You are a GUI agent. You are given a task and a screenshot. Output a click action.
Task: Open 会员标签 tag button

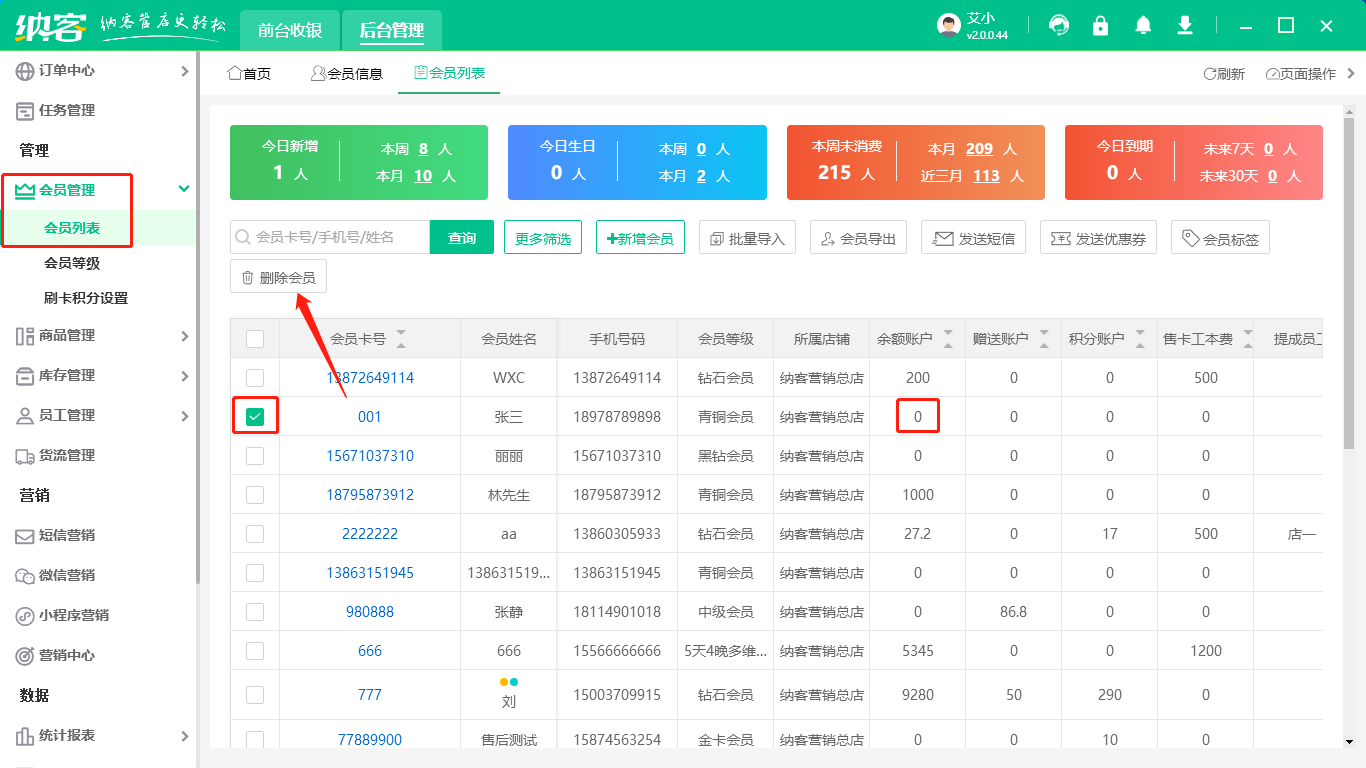tap(1220, 238)
